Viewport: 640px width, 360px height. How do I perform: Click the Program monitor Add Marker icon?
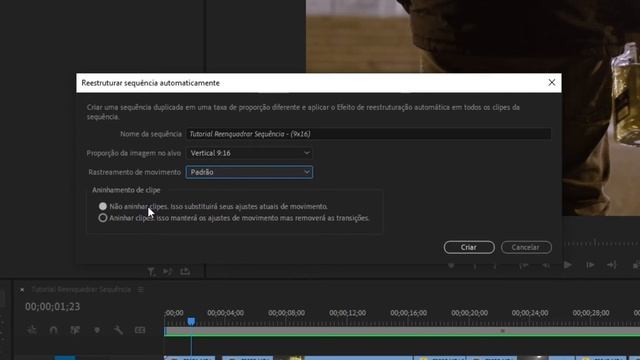tap(451, 266)
